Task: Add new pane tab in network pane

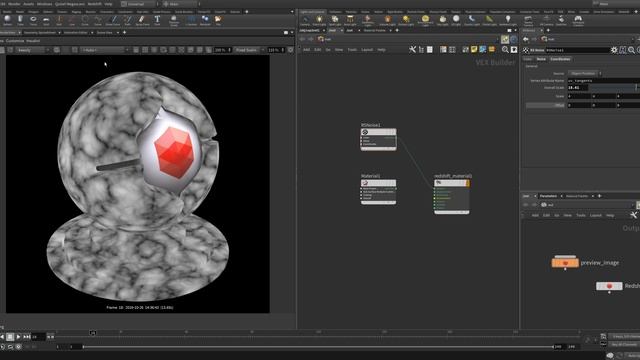Action: [x=397, y=30]
